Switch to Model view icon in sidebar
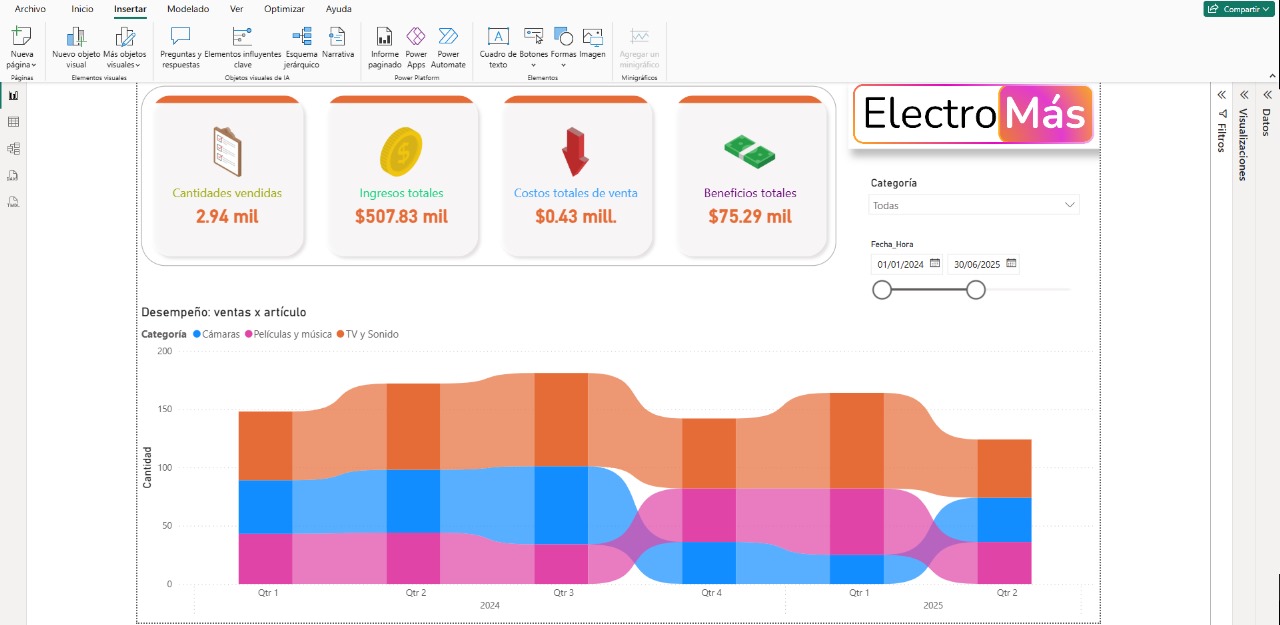The image size is (1280, 625). pyautogui.click(x=14, y=149)
